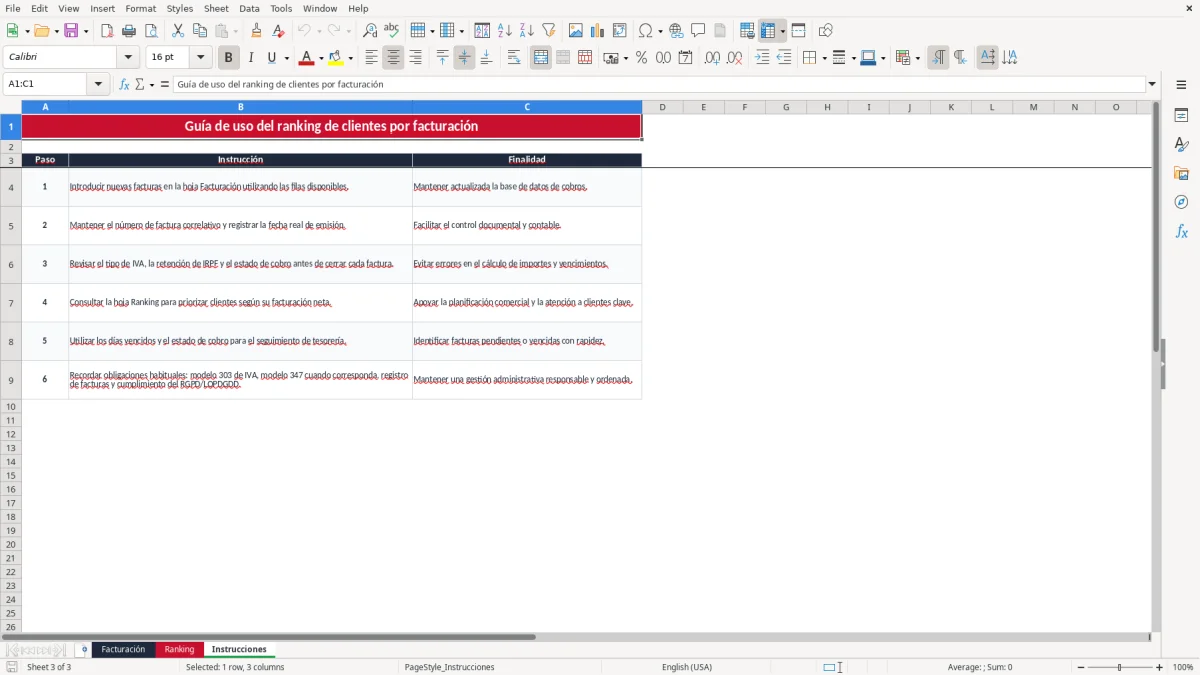Click the Define Print Area icon
1200x675 pixels.
[747, 31]
